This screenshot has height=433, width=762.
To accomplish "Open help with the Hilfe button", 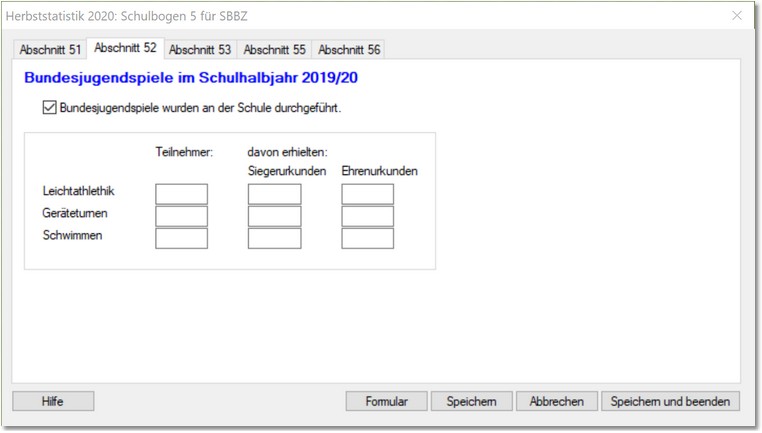I will (x=53, y=401).
